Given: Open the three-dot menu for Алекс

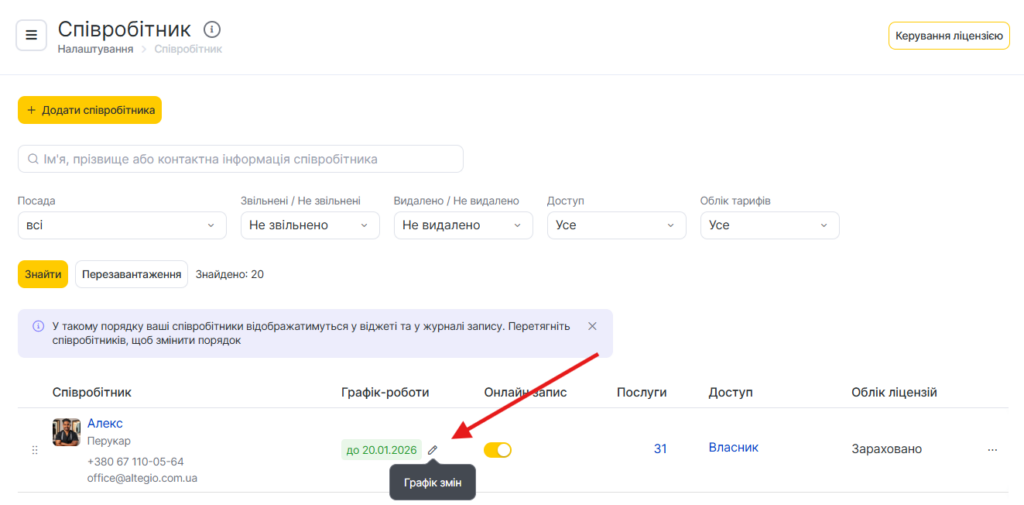Looking at the screenshot, I should point(992,450).
